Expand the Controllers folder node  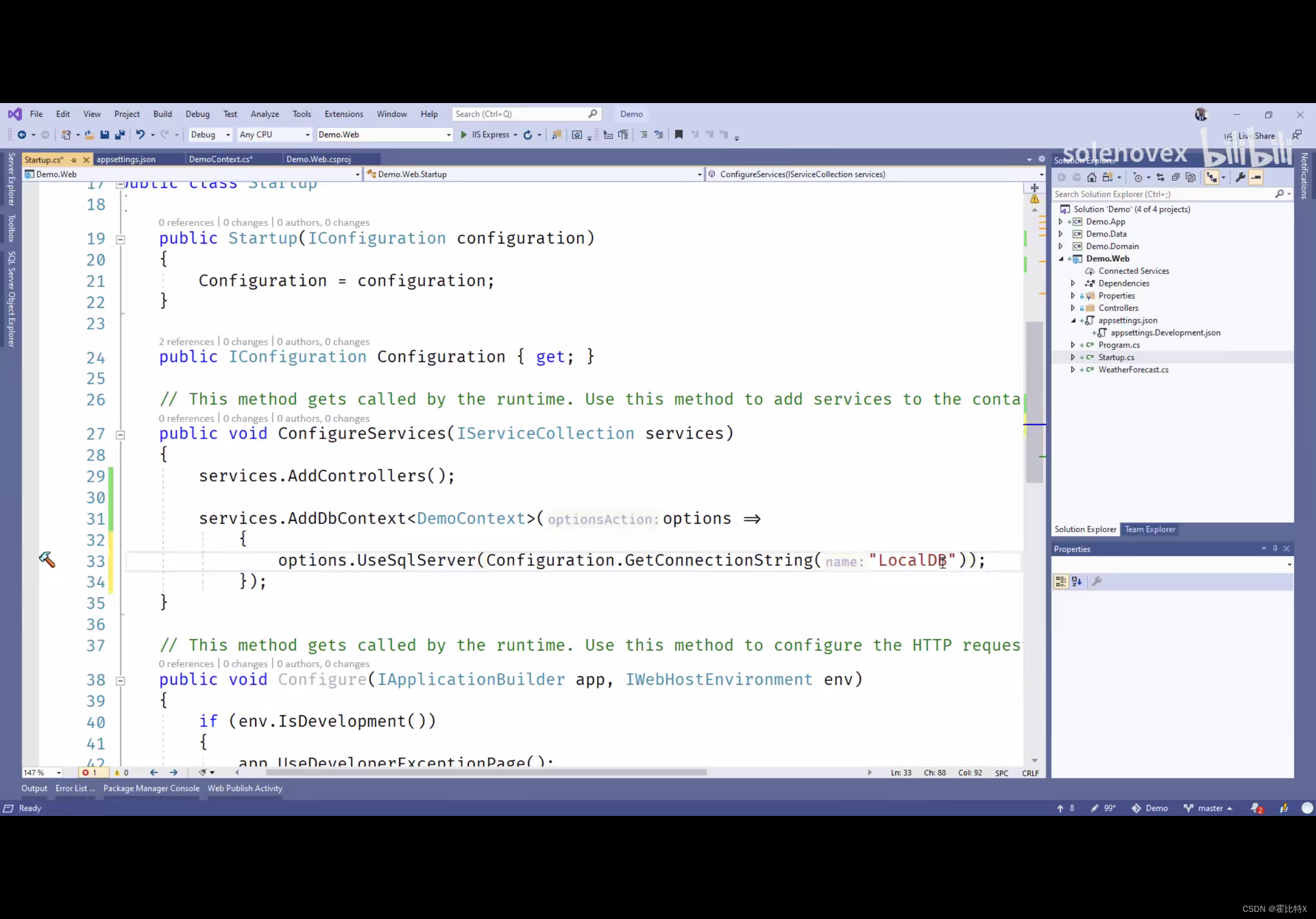click(x=1073, y=308)
